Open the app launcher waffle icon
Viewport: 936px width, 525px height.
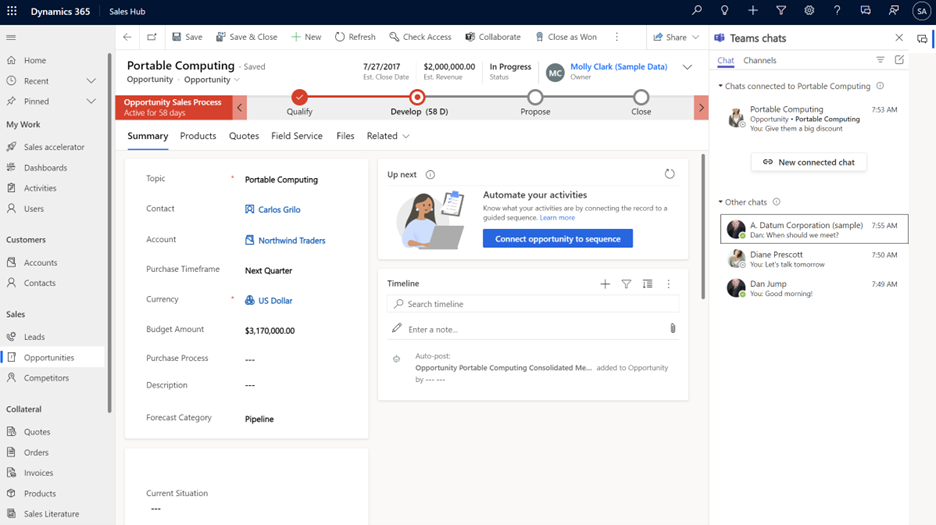[11, 11]
